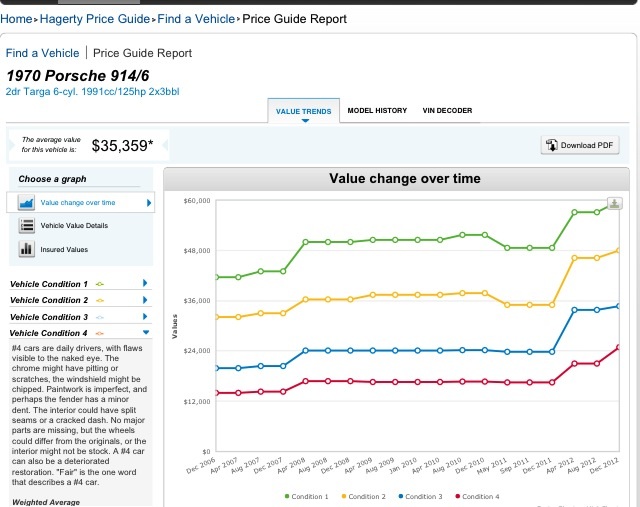Go to Home breadcrumb link
The image size is (640, 507).
pos(16,19)
